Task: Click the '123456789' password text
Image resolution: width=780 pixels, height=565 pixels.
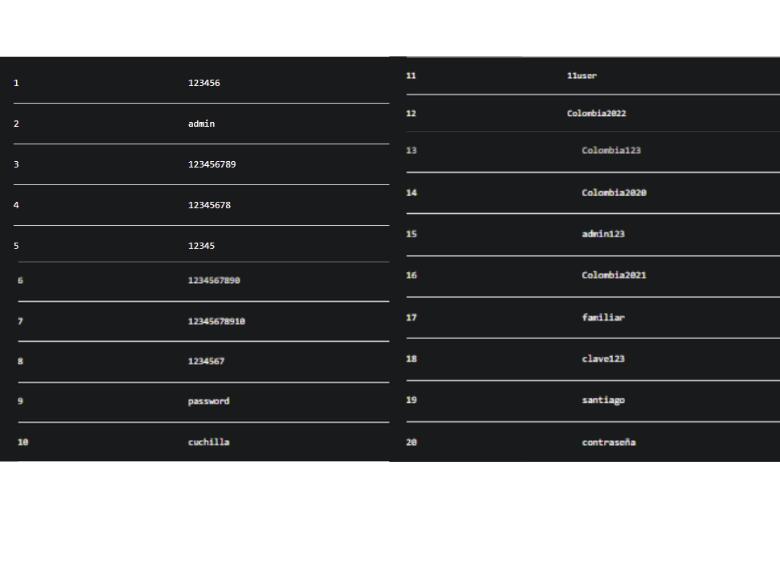Action: (x=212, y=164)
